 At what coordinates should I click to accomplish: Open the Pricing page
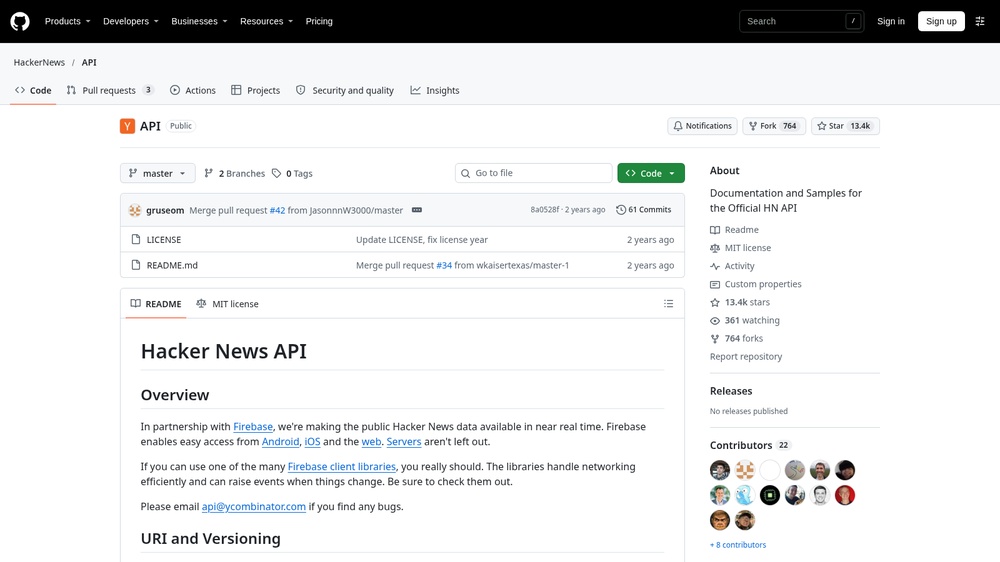point(319,21)
